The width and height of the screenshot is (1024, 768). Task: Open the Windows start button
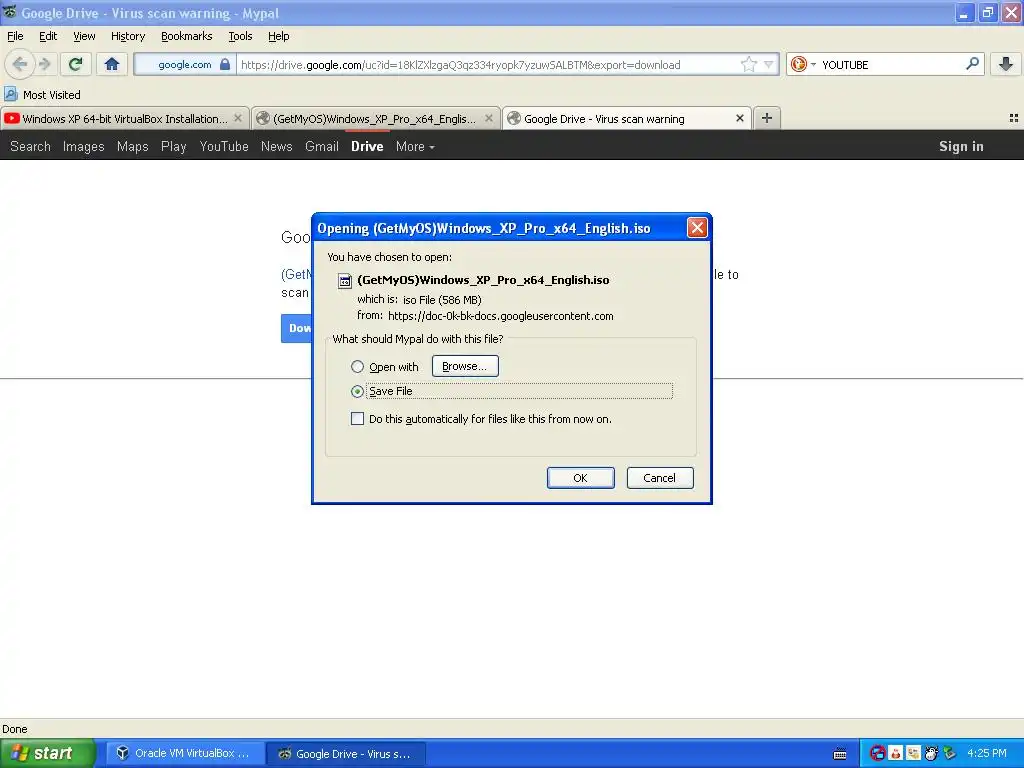(x=48, y=753)
